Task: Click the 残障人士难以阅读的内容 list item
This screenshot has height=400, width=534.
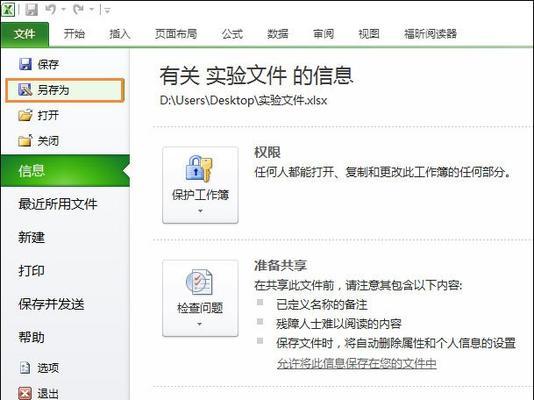Action: coord(339,324)
